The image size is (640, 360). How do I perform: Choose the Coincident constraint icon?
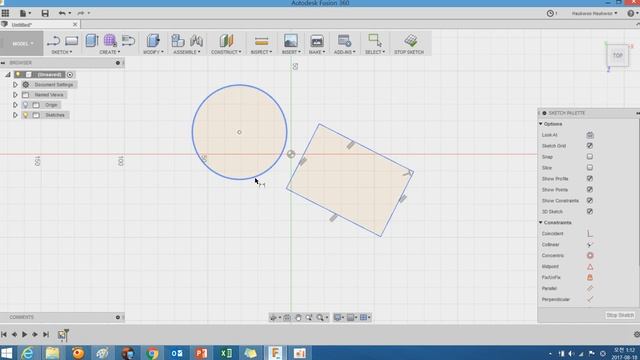[x=590, y=233]
